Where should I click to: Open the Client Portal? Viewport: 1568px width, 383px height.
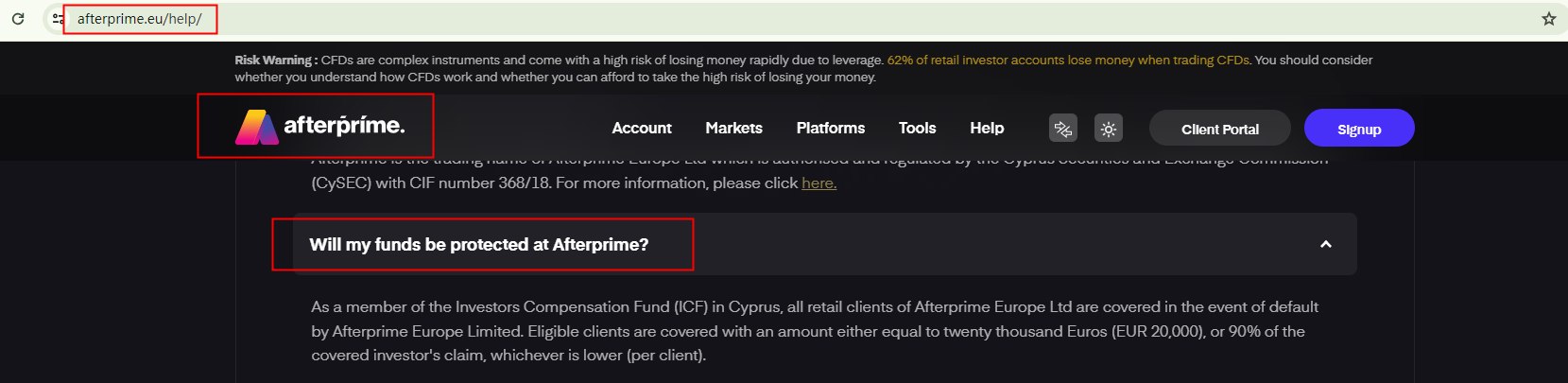[1219, 130]
